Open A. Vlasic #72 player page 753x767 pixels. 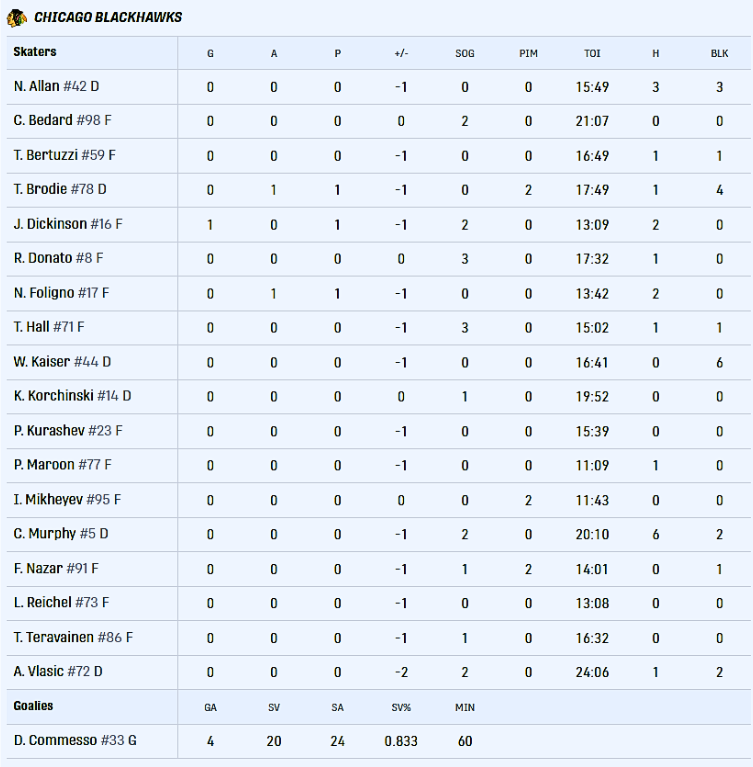58,672
